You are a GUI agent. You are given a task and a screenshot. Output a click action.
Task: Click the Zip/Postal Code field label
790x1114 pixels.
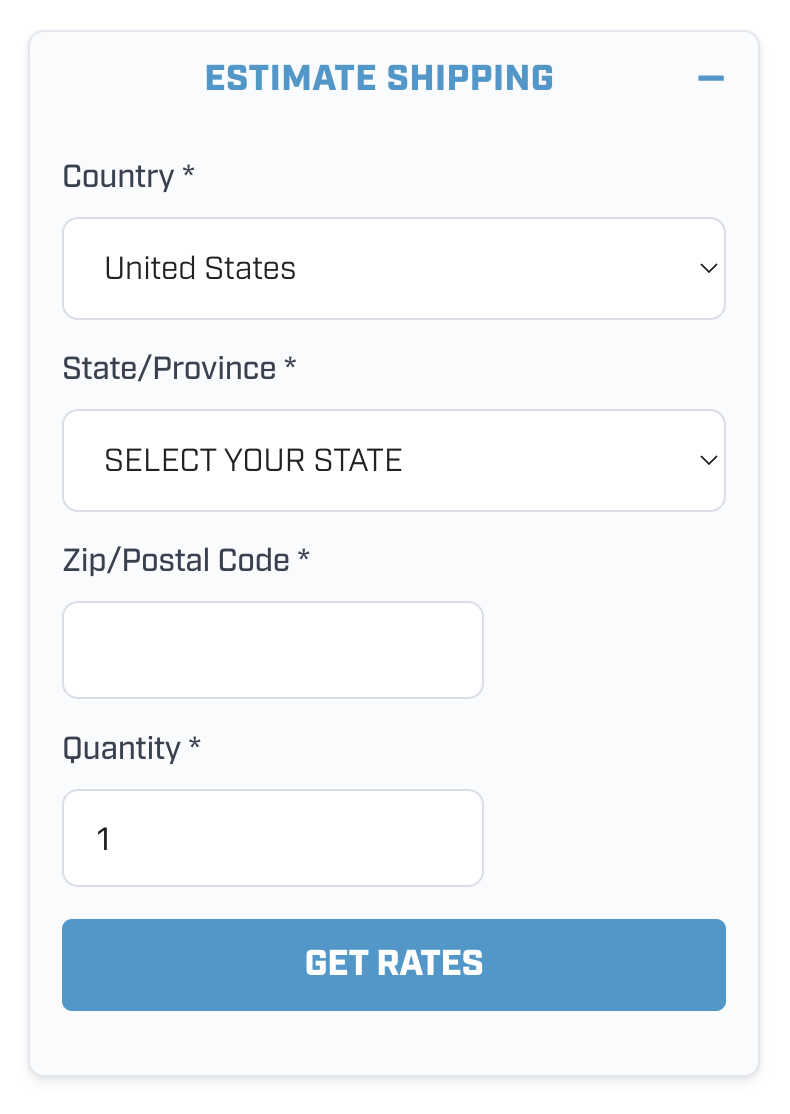176,560
